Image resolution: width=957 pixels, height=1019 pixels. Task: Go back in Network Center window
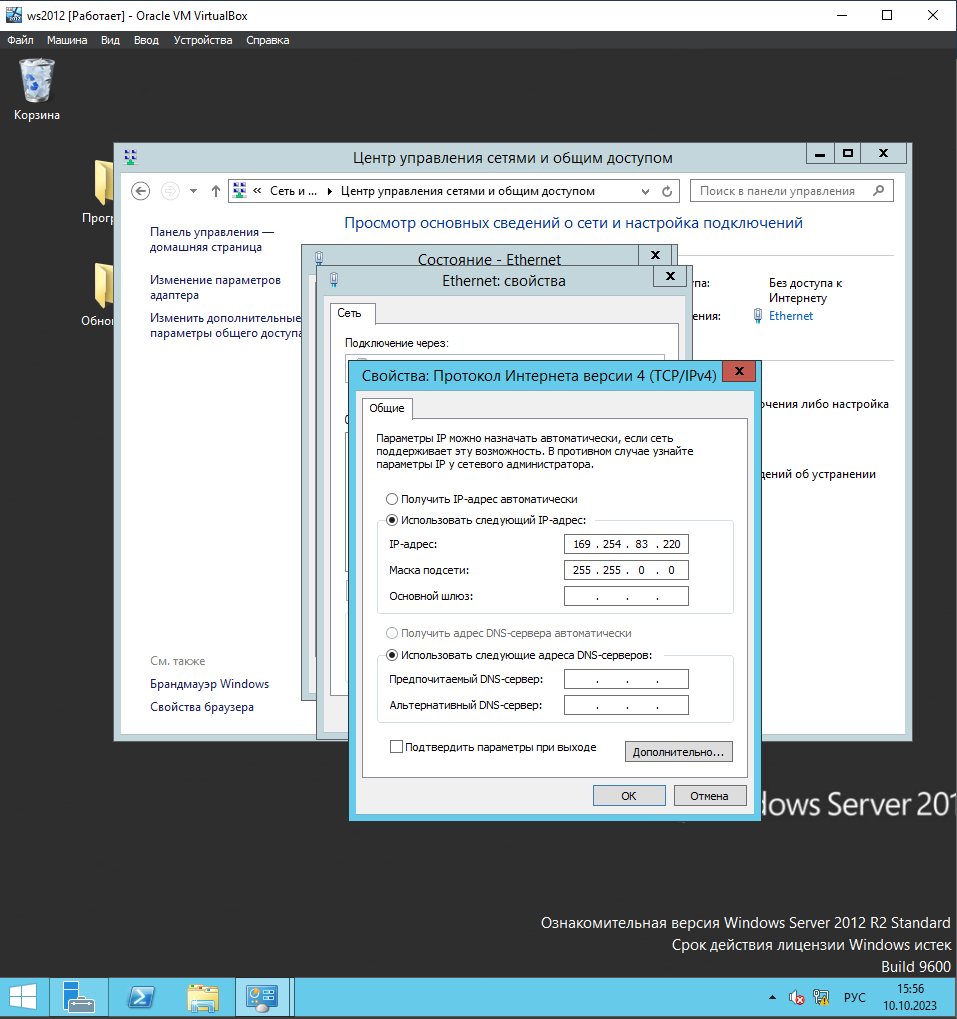tap(140, 191)
